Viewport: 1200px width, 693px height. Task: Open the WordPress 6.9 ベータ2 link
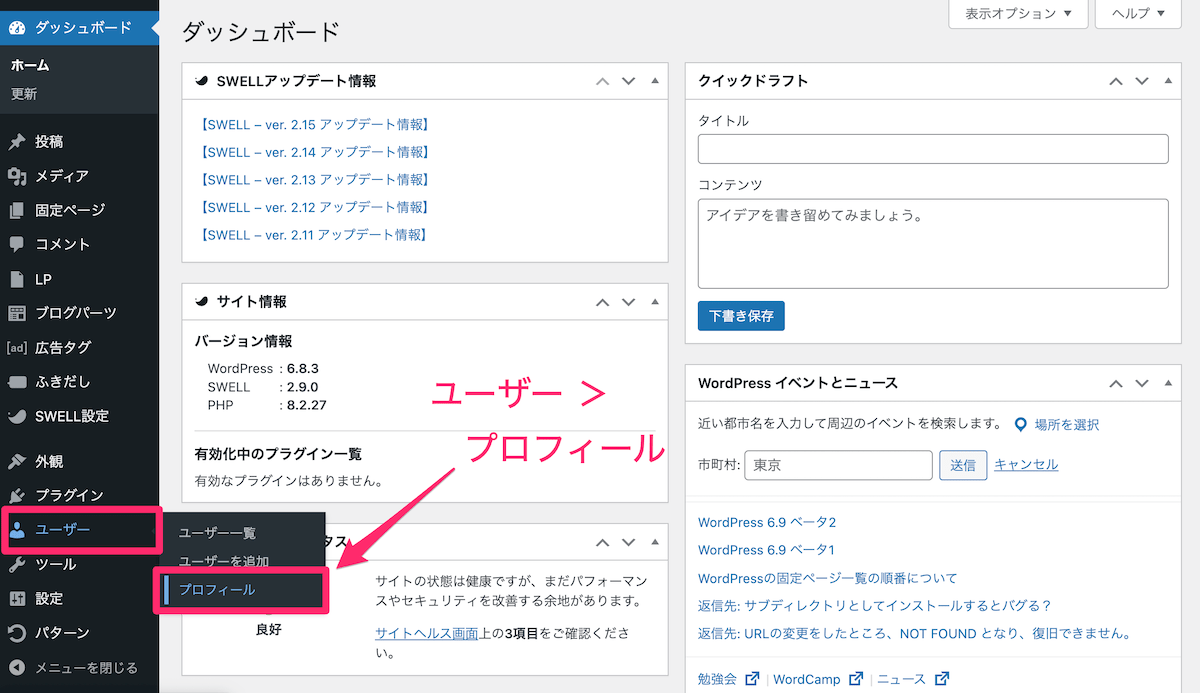point(767,522)
